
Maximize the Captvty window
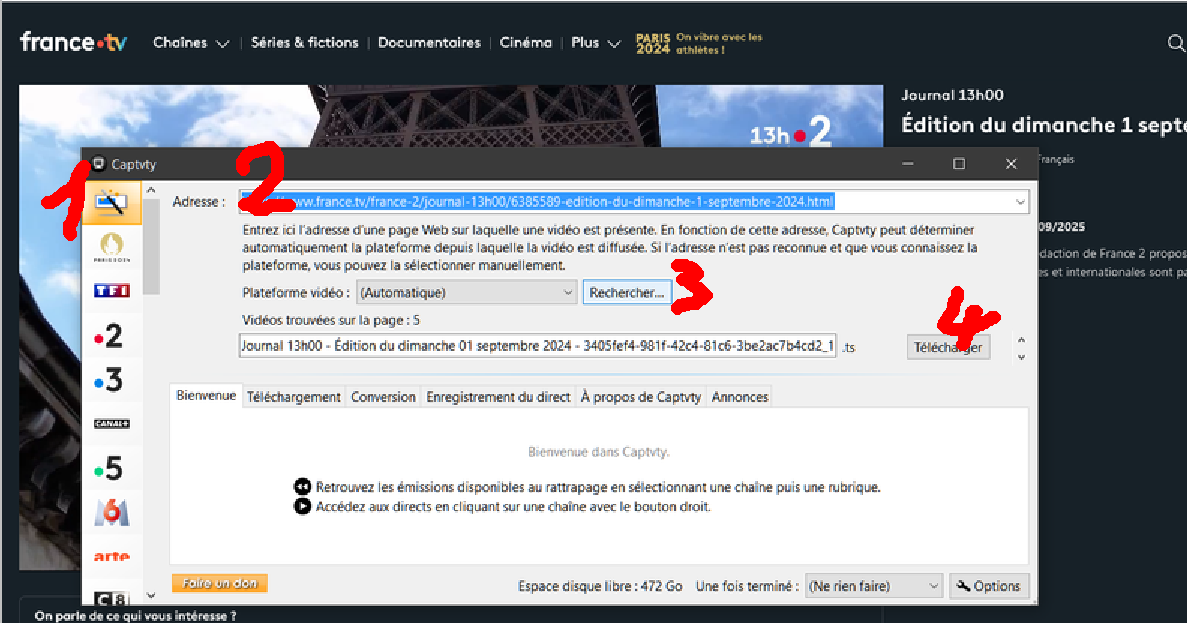[x=959, y=164]
